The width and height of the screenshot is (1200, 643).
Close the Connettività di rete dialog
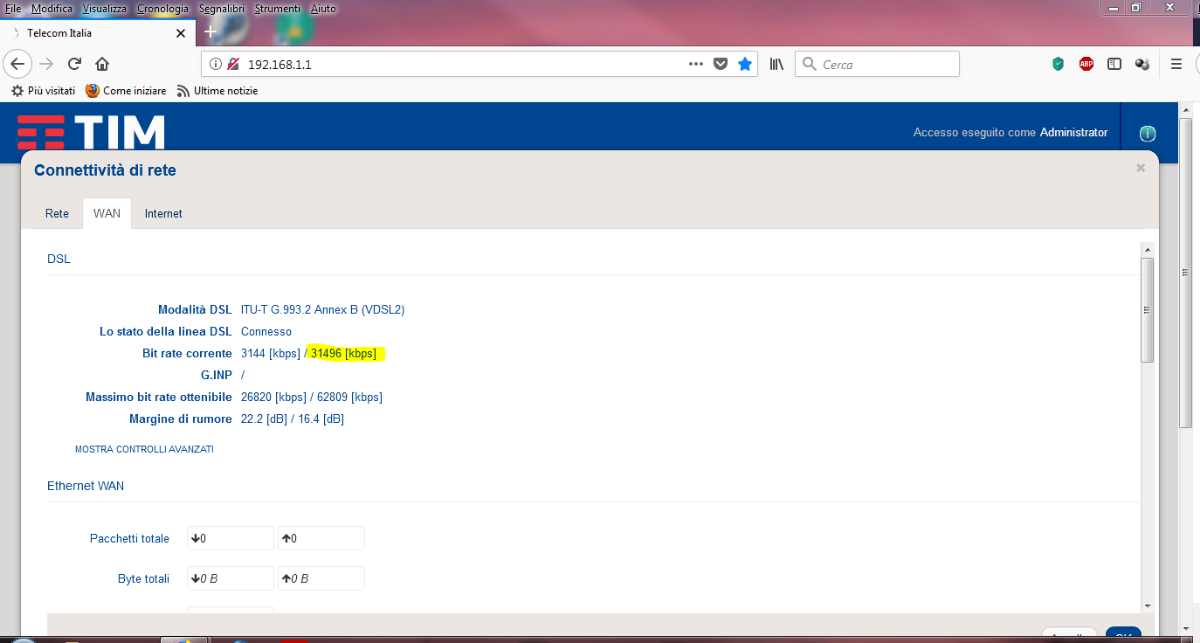click(1140, 168)
